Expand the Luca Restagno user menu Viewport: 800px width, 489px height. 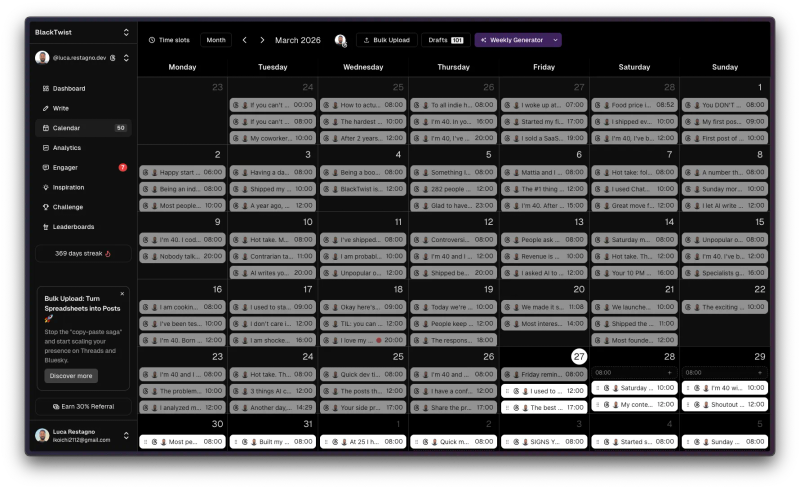pos(126,435)
